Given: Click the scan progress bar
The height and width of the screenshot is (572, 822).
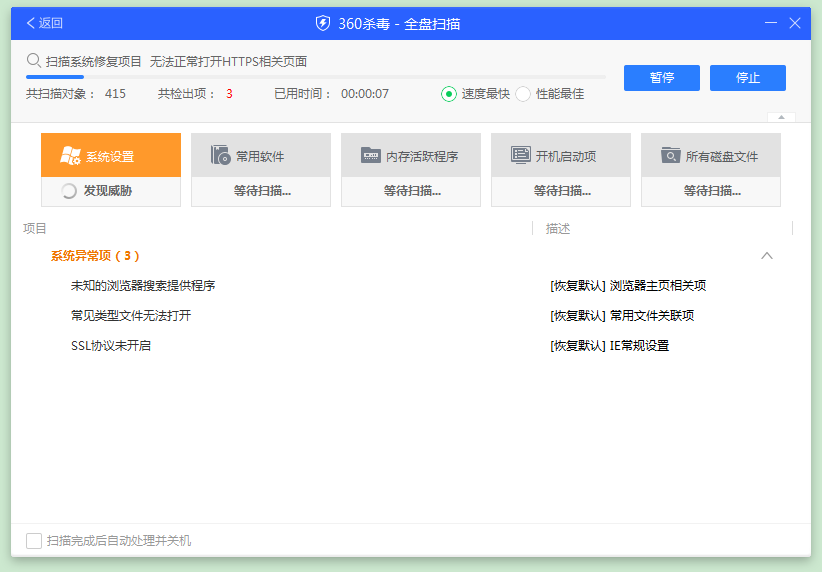Looking at the screenshot, I should (x=315, y=77).
